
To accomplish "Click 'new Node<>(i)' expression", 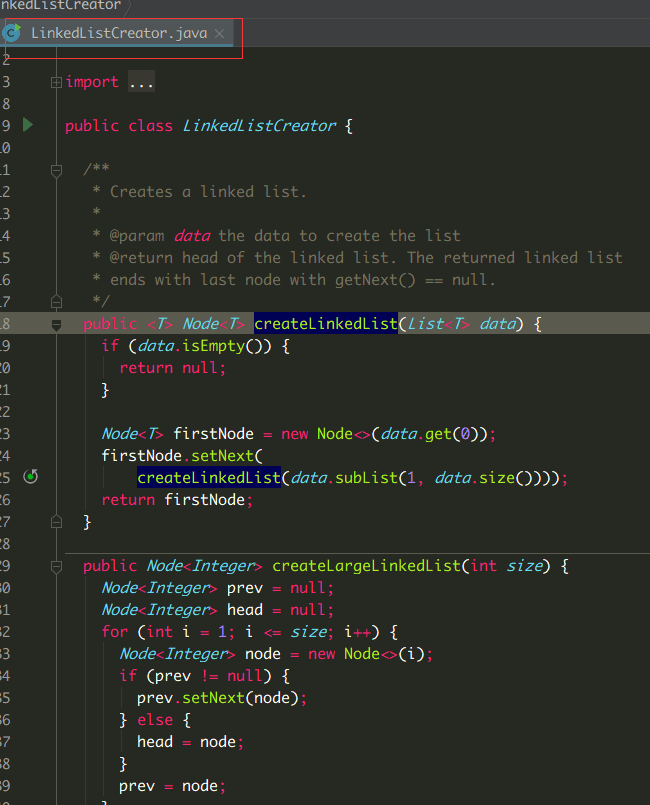I will point(368,654).
